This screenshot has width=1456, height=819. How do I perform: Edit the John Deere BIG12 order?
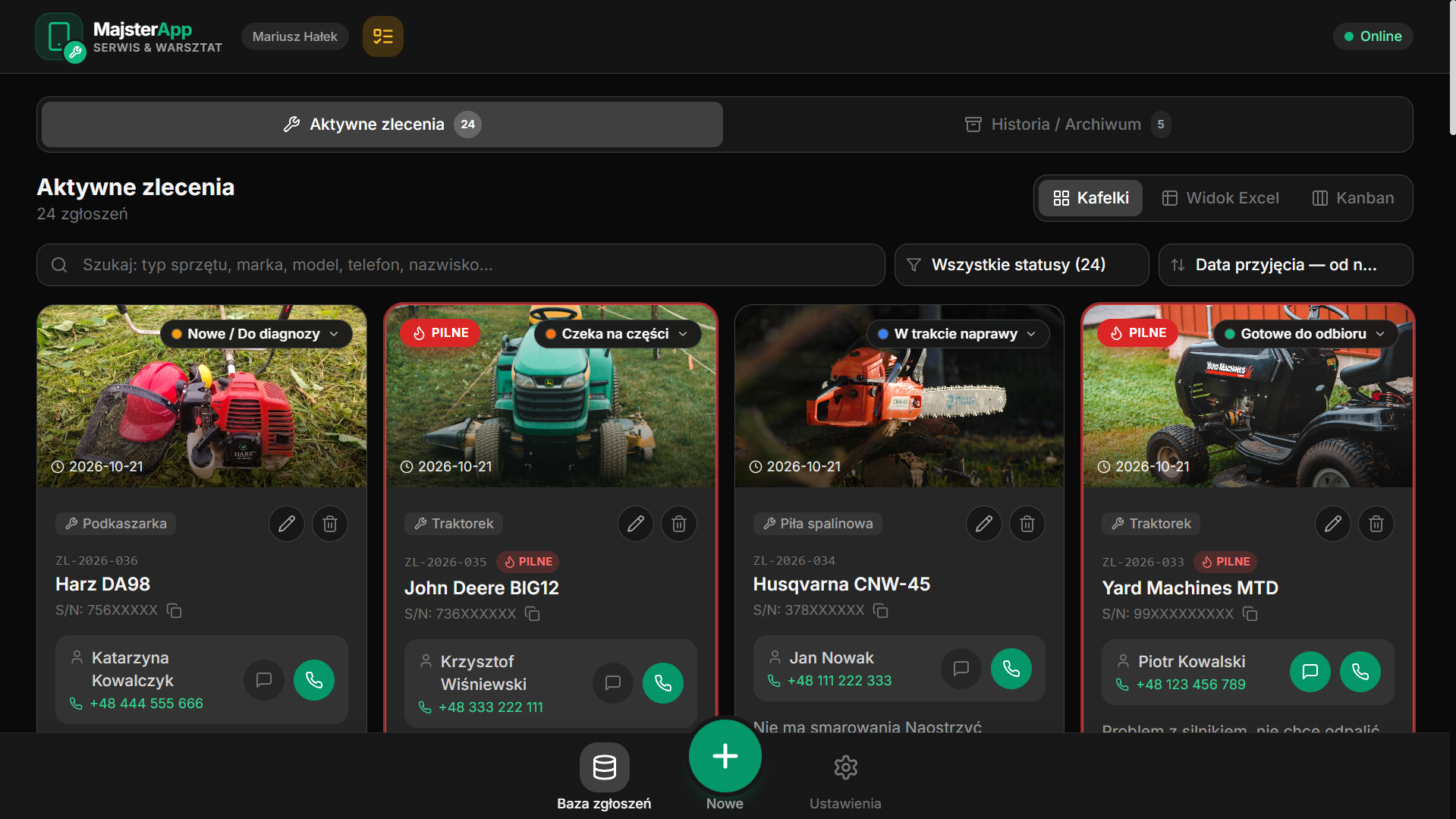tap(636, 524)
